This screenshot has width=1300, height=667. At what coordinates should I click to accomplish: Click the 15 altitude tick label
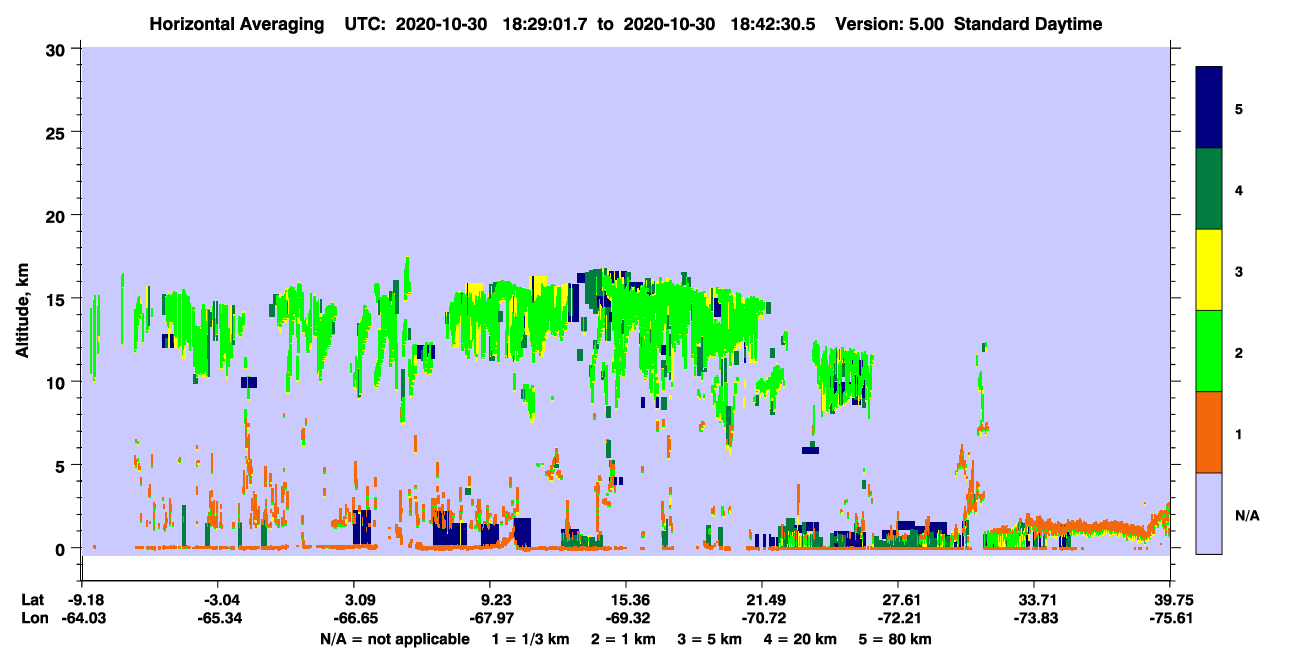pyautogui.click(x=57, y=299)
